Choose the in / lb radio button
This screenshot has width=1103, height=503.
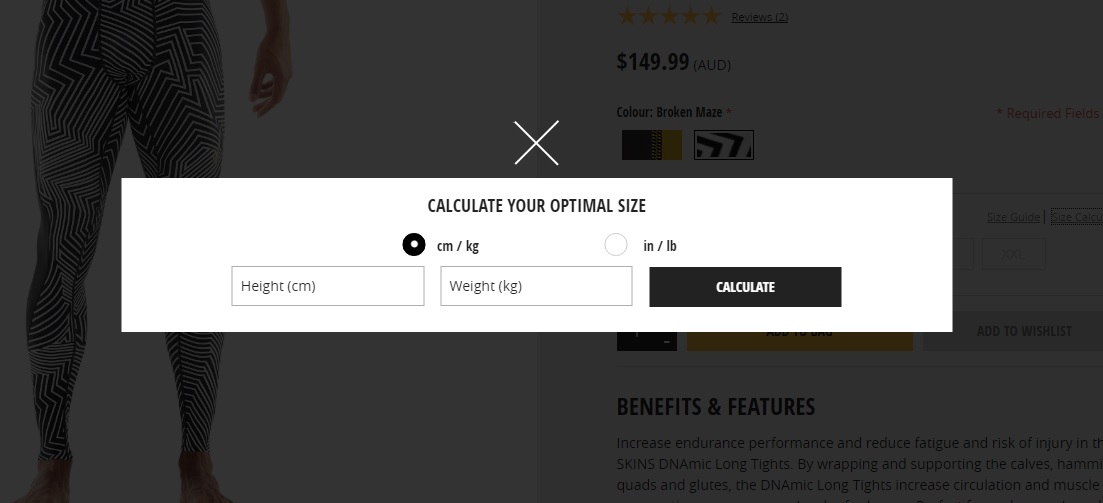point(616,245)
